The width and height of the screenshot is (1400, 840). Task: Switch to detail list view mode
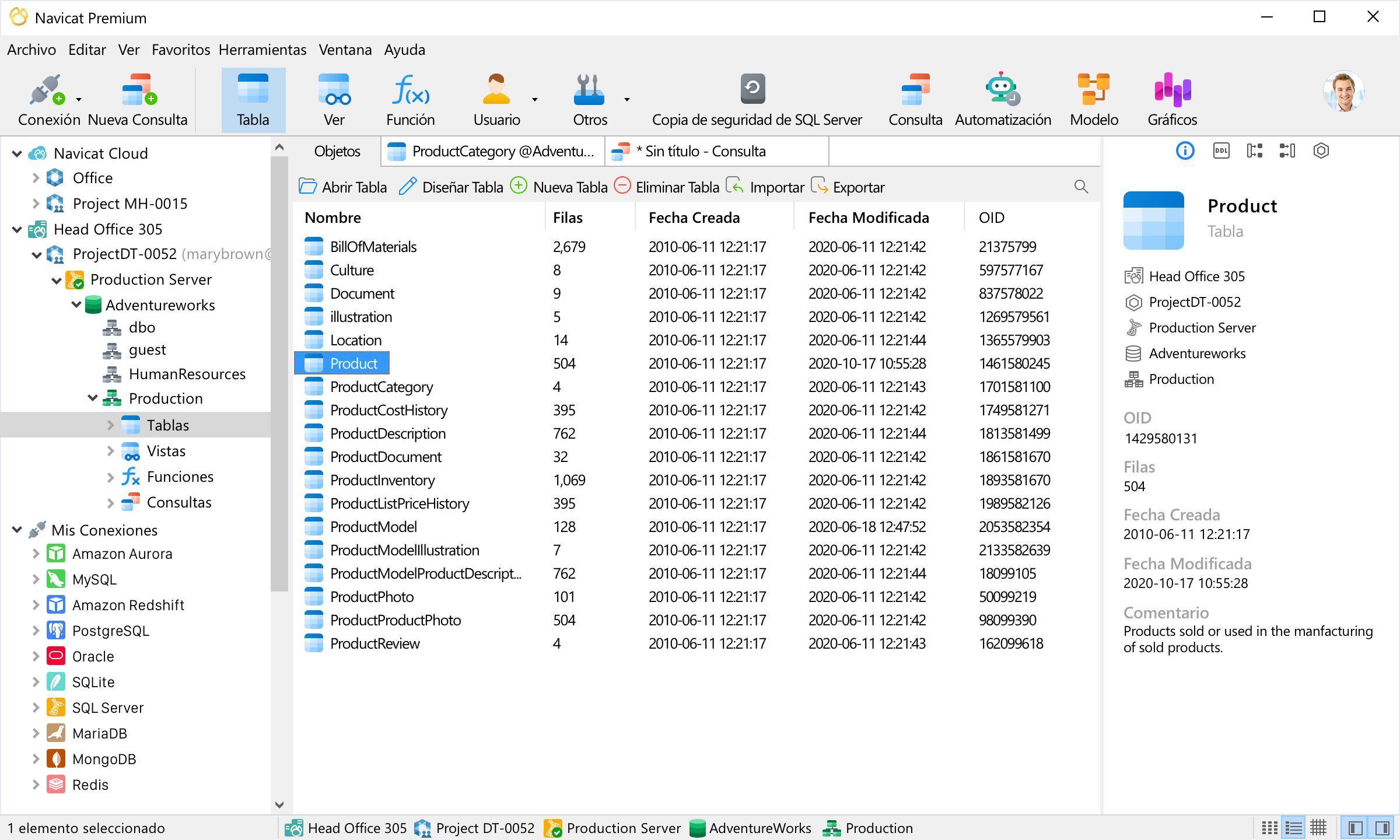click(x=1293, y=828)
